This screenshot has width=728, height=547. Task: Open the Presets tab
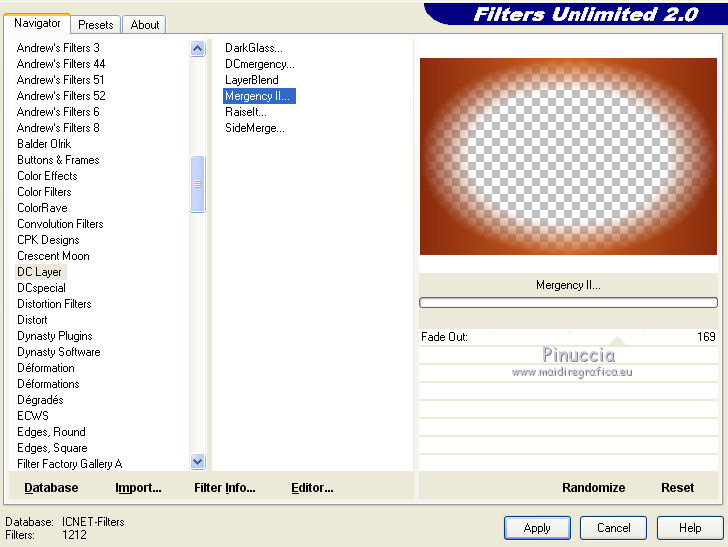coord(96,25)
